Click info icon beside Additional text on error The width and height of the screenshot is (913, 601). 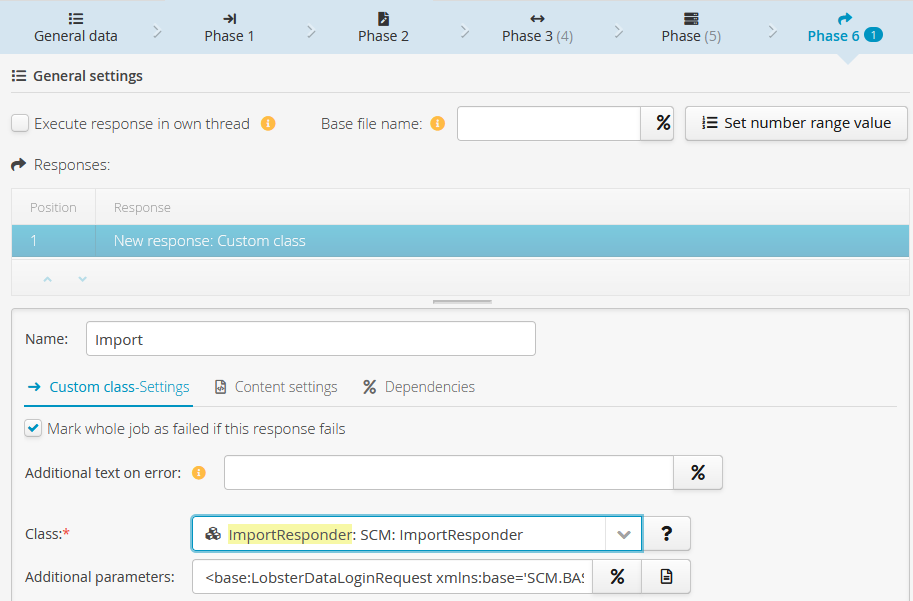[x=198, y=473]
